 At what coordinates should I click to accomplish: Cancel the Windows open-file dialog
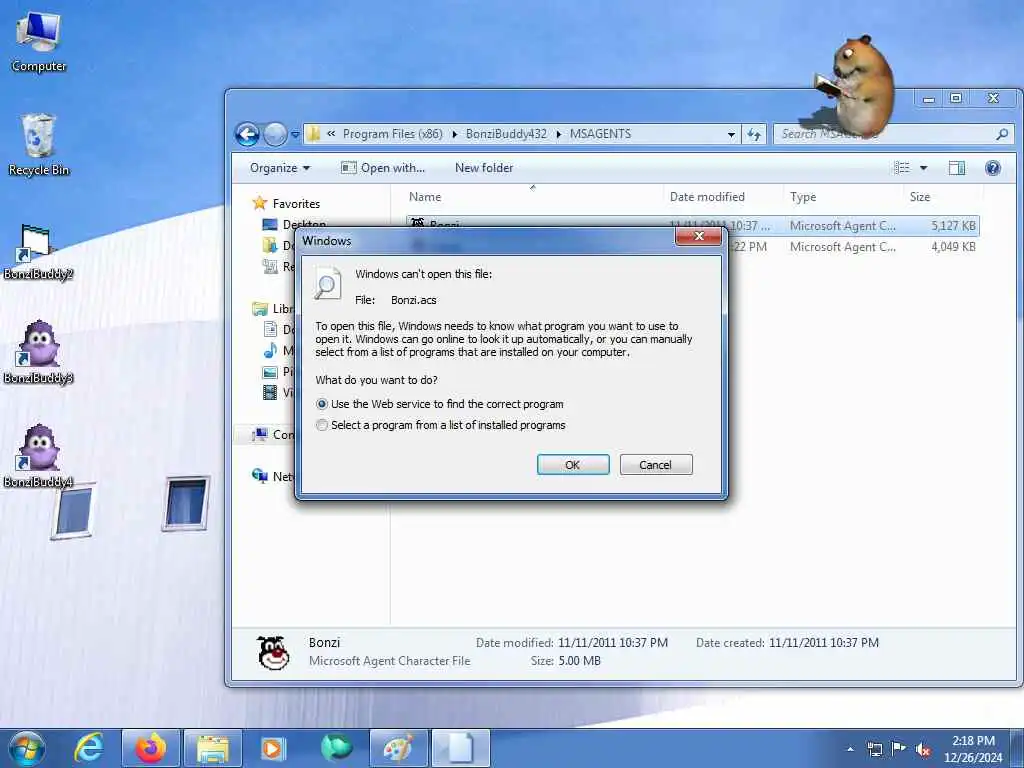pos(656,464)
